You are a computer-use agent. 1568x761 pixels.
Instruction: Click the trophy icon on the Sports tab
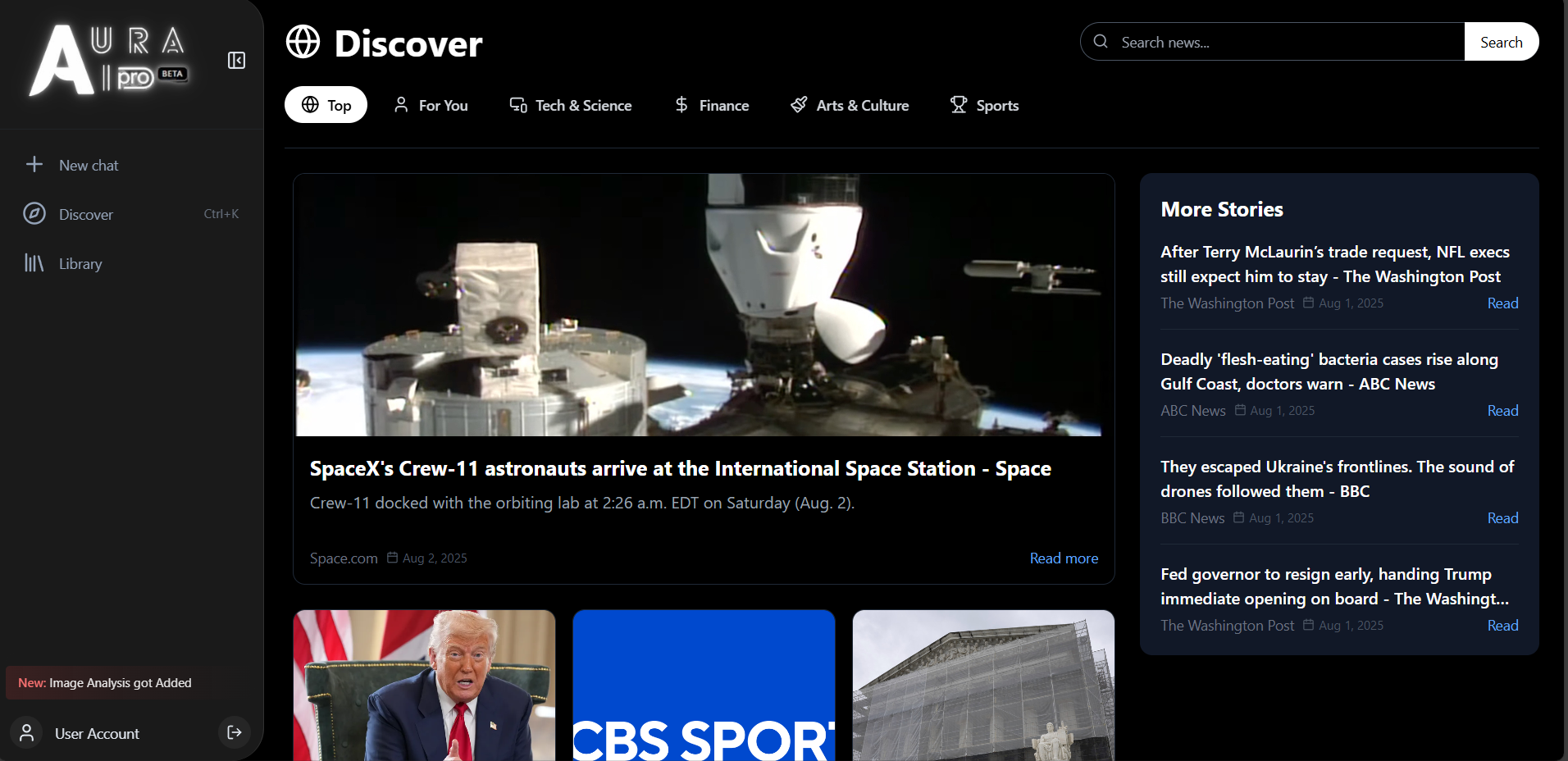coord(959,105)
